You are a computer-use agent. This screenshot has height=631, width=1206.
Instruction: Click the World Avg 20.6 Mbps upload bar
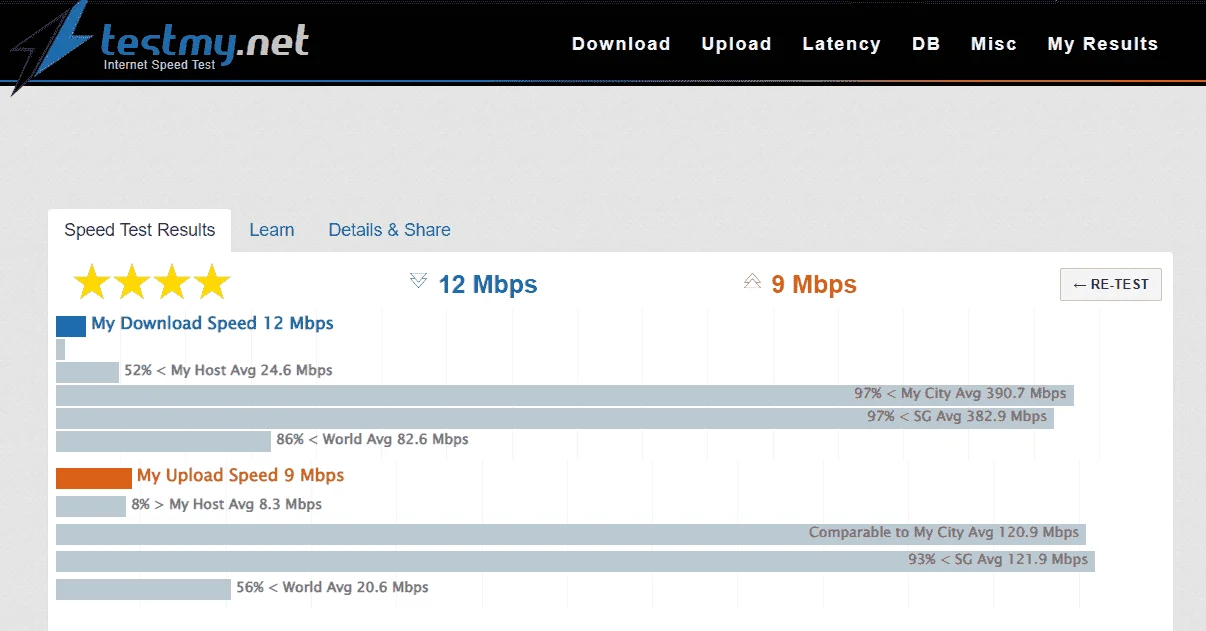(x=143, y=589)
